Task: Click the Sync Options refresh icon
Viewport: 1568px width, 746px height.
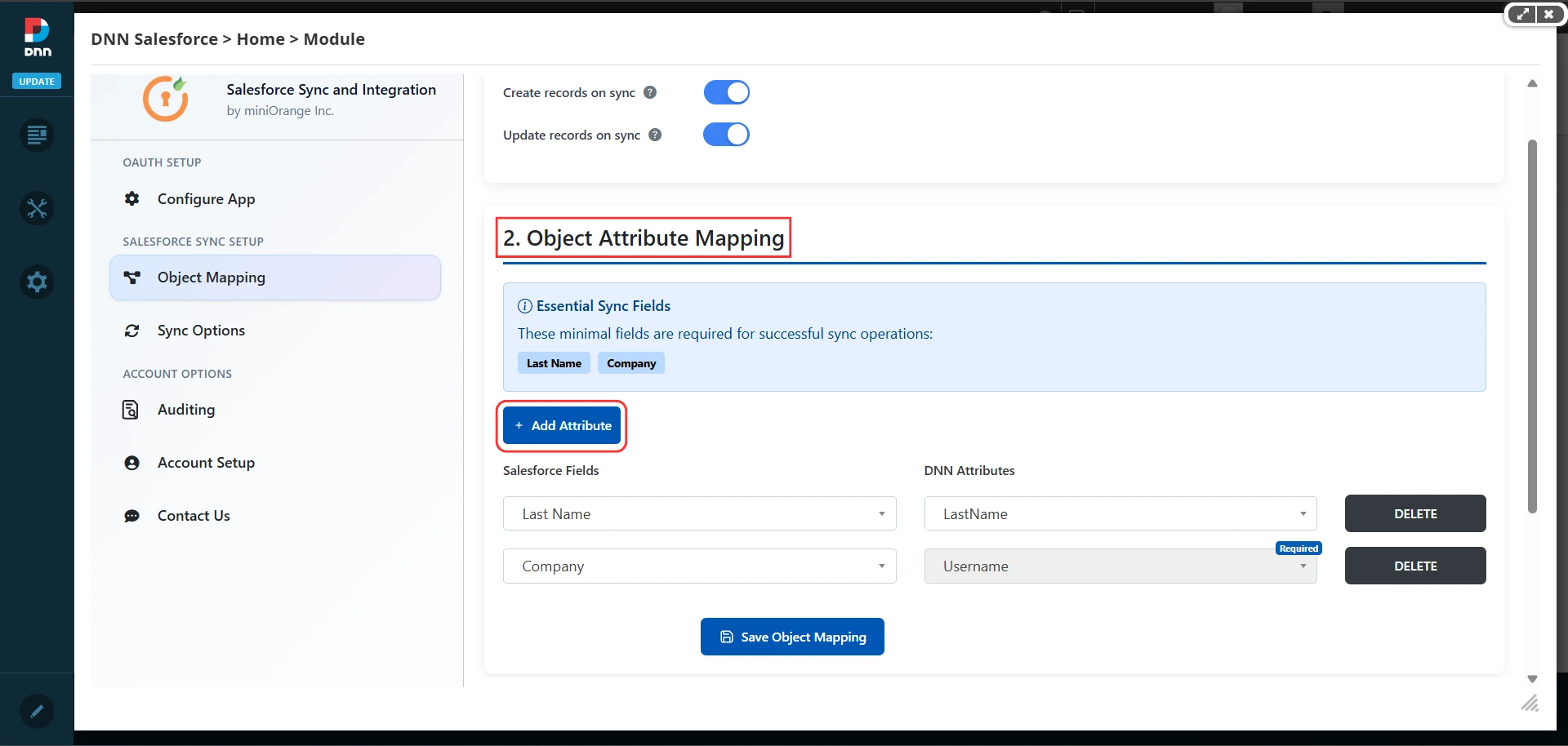Action: click(131, 331)
